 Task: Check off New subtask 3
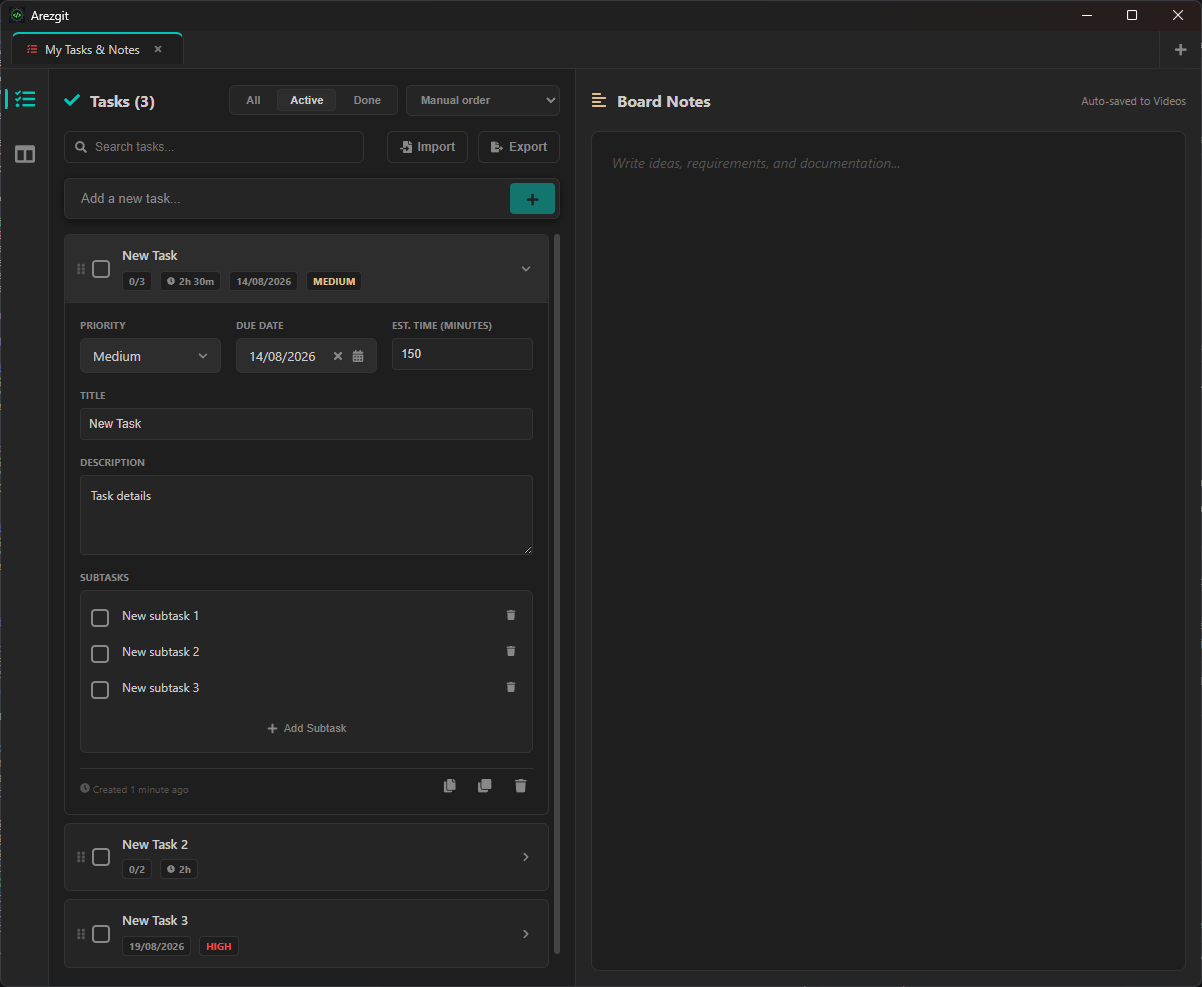(x=100, y=690)
